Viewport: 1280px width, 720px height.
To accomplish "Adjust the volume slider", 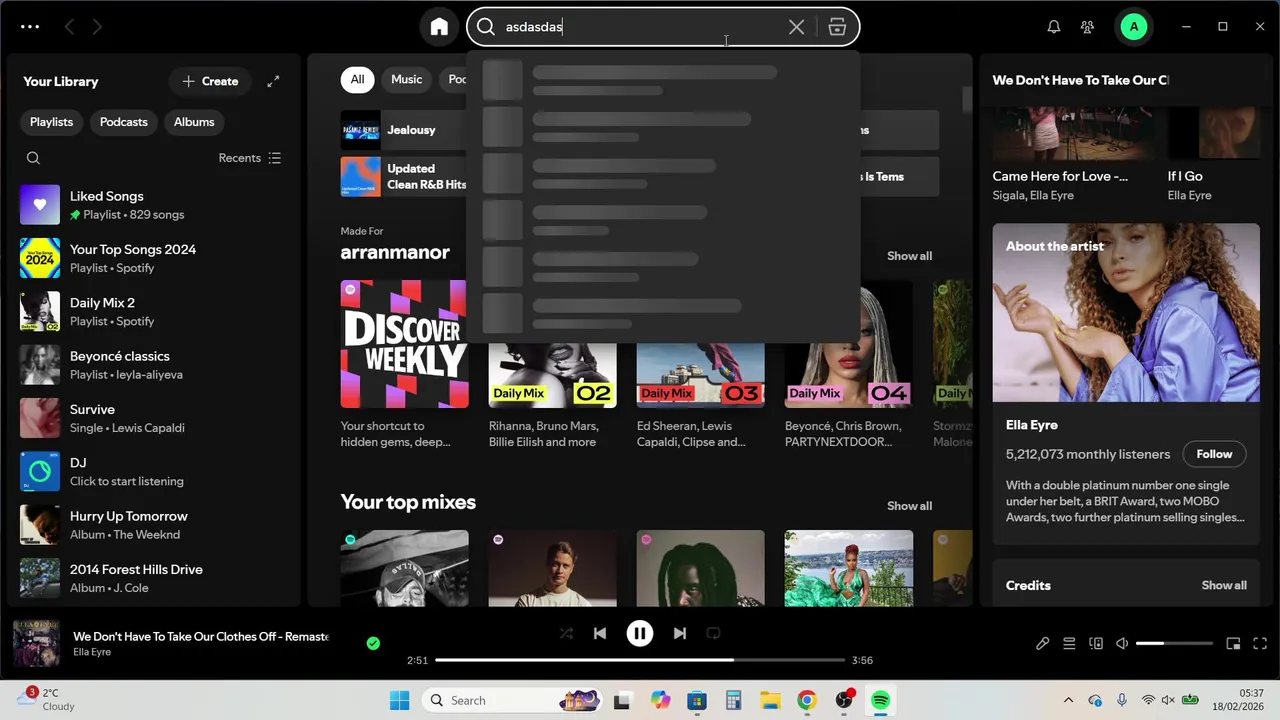I will click(x=1175, y=644).
